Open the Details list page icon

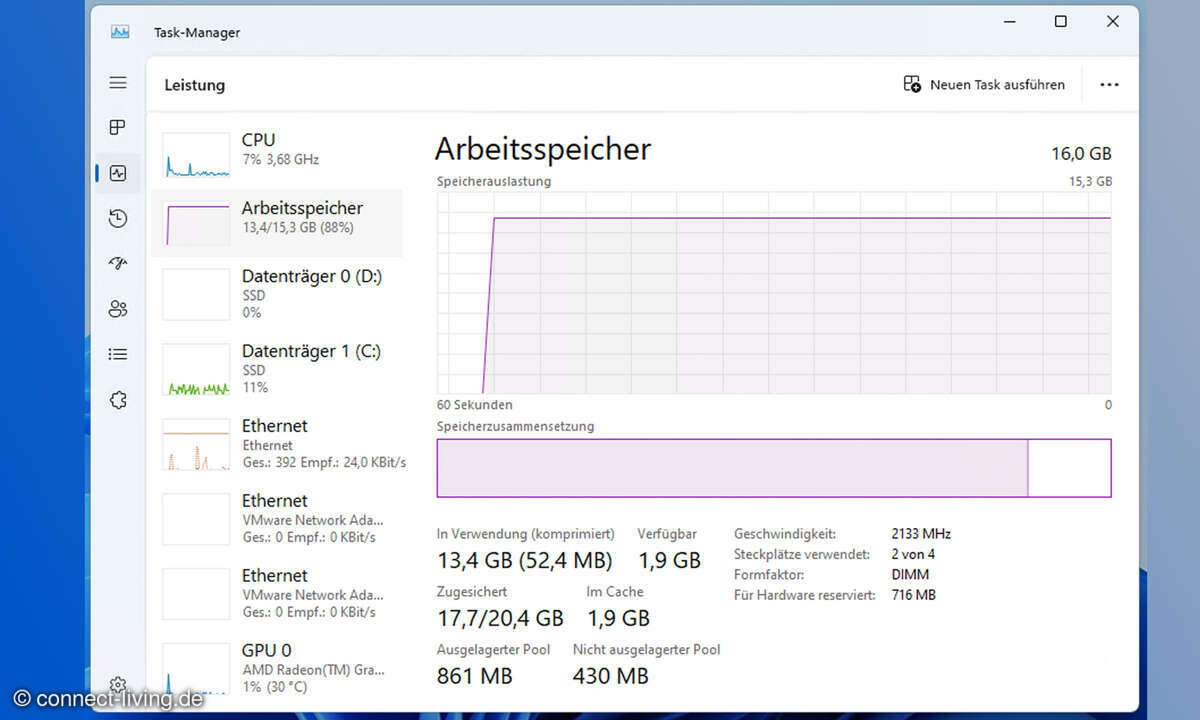coord(118,354)
